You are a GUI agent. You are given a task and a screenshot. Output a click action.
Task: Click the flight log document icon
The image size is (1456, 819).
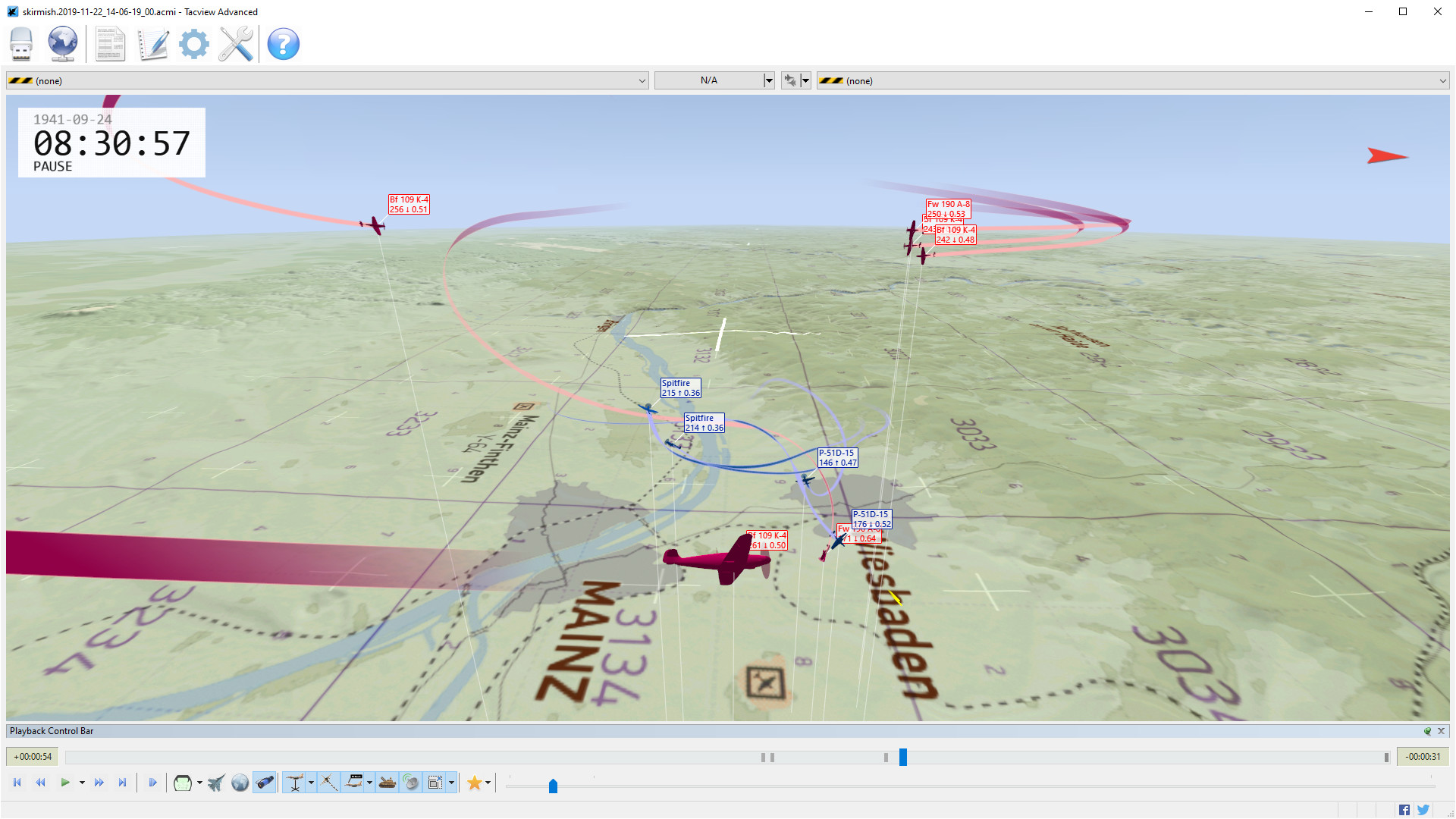110,44
